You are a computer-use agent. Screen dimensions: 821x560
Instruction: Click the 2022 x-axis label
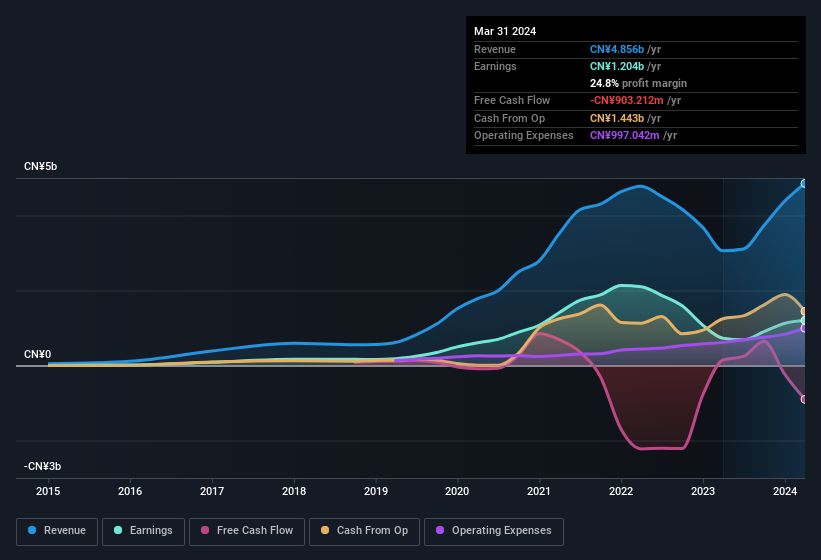621,491
